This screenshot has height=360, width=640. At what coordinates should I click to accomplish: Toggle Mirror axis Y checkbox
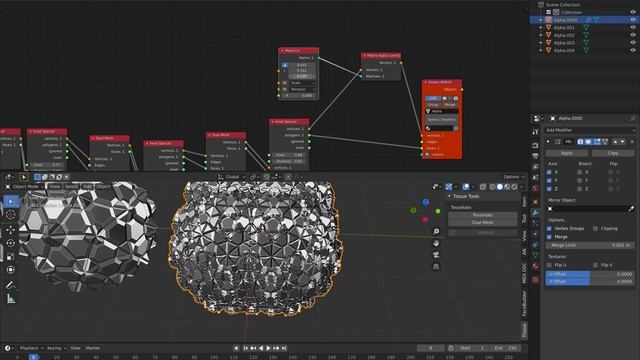(549, 180)
